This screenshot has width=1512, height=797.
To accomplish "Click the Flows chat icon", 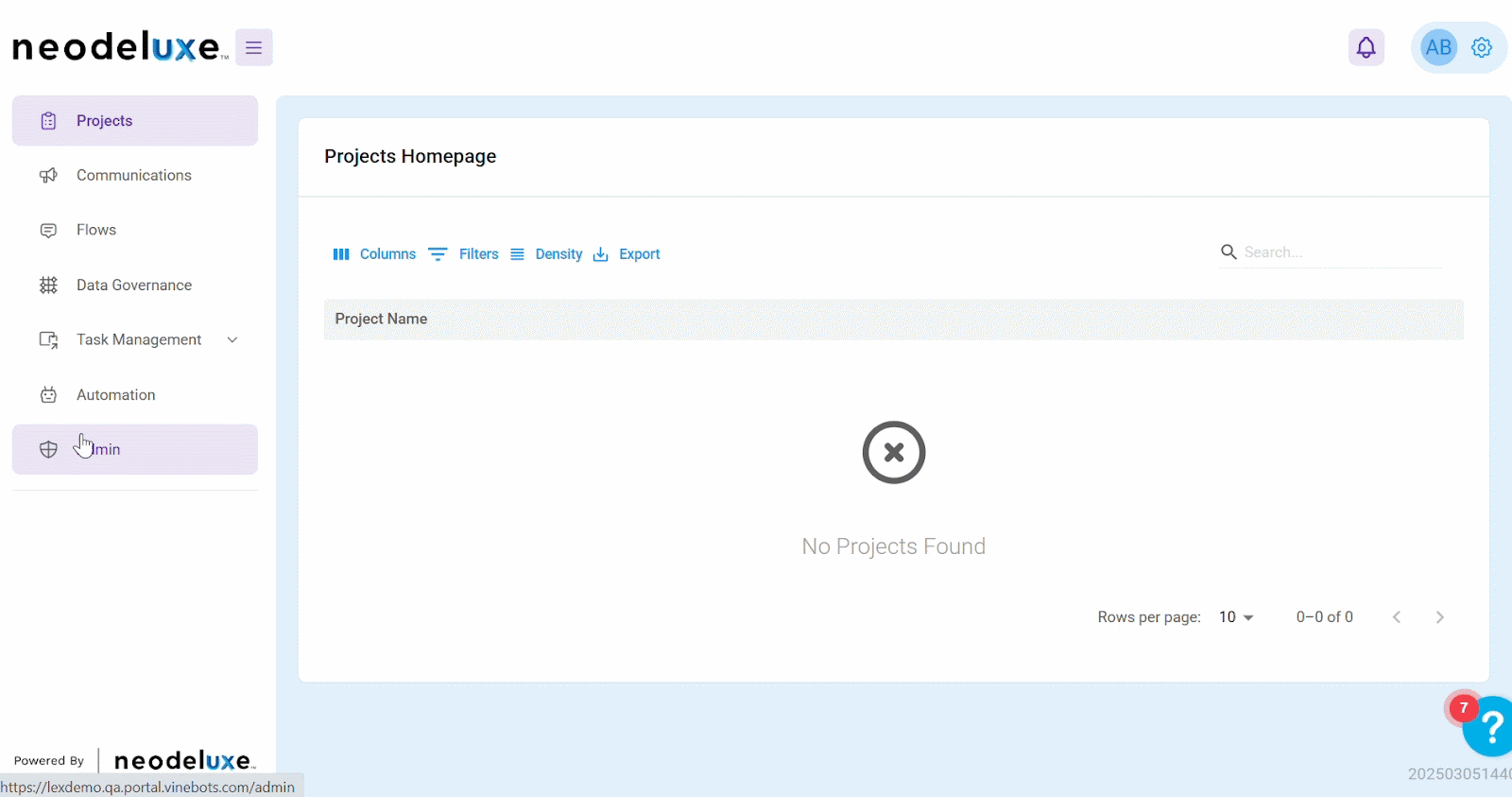I will coord(48,231).
